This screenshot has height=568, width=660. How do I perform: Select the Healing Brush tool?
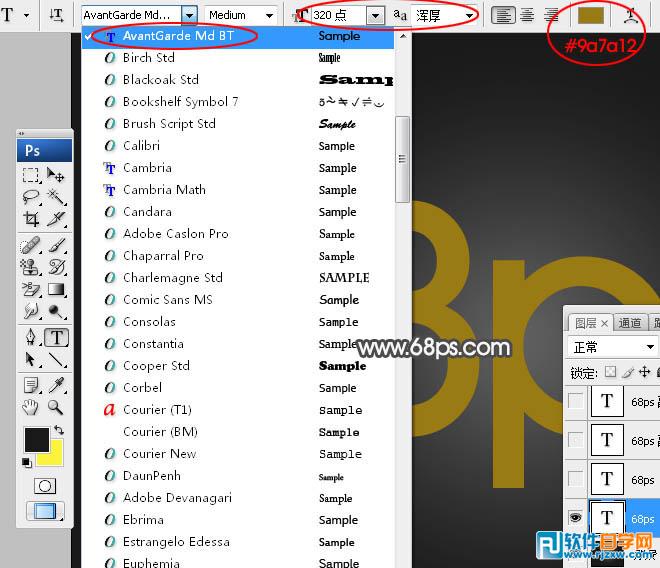tap(30, 245)
